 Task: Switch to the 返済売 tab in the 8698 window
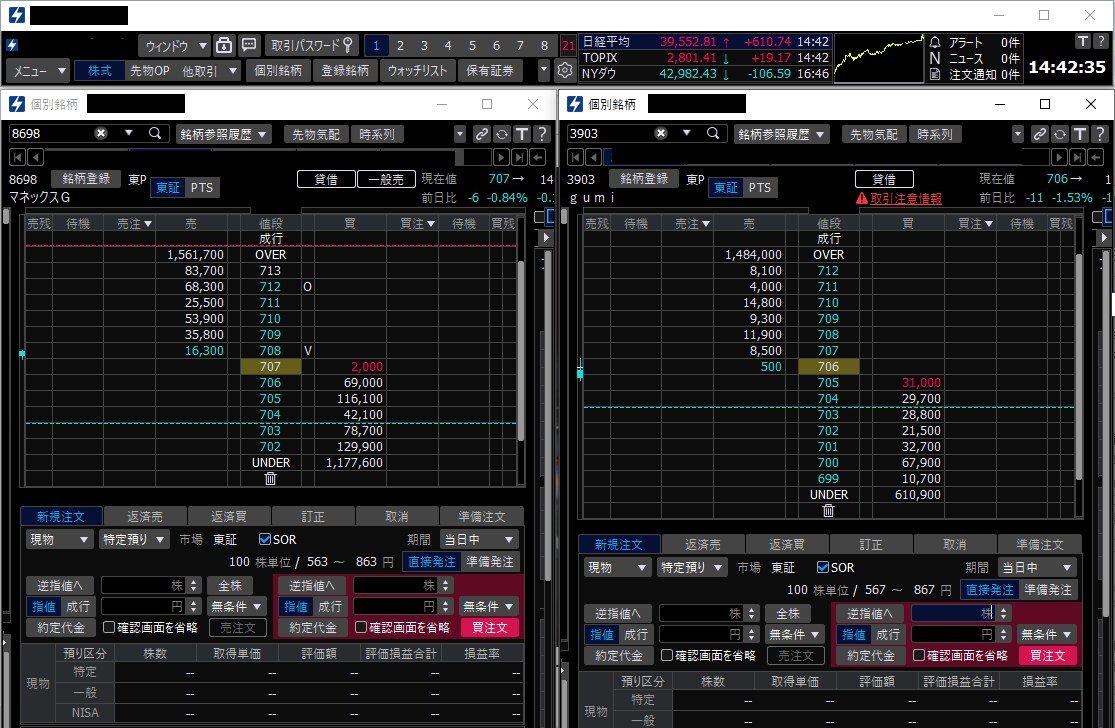(x=145, y=517)
